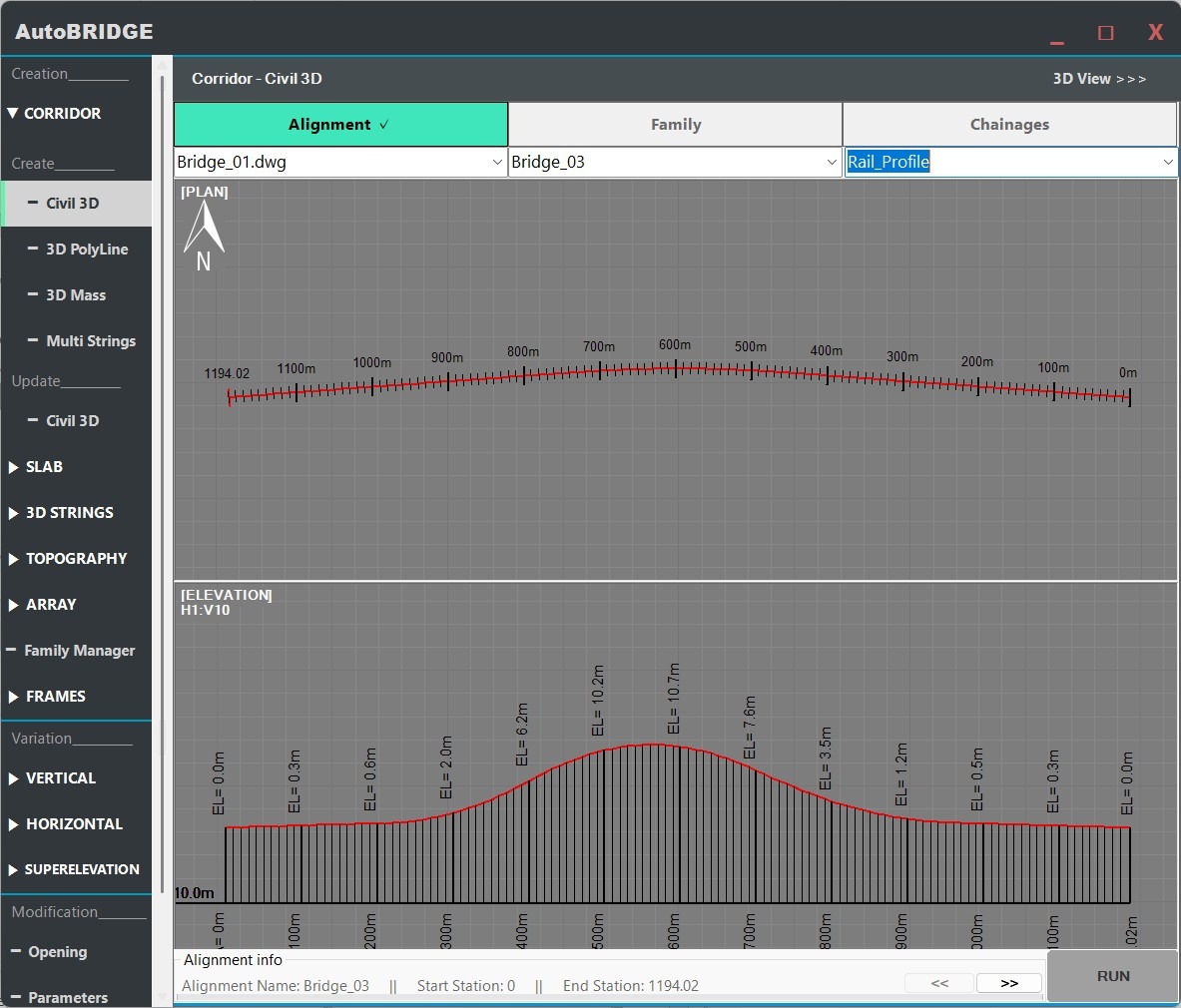Switch to the Chainages tab
The width and height of the screenshot is (1181, 1008).
pos(1009,125)
